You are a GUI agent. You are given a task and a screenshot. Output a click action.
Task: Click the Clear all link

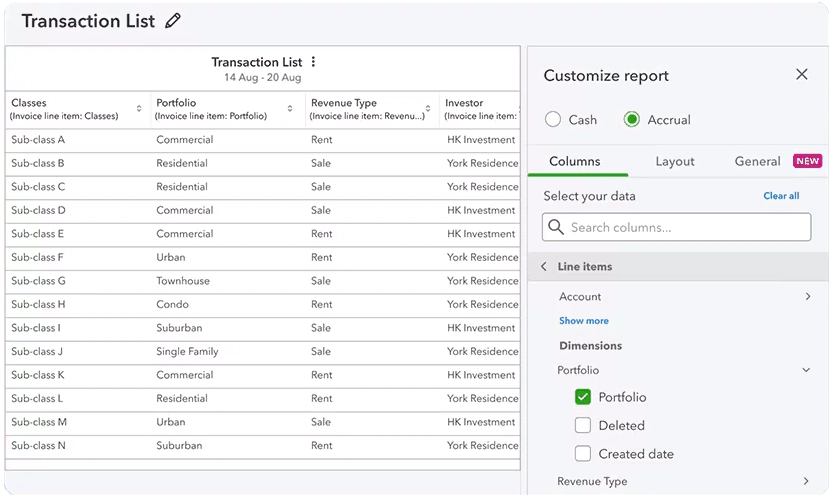click(781, 196)
